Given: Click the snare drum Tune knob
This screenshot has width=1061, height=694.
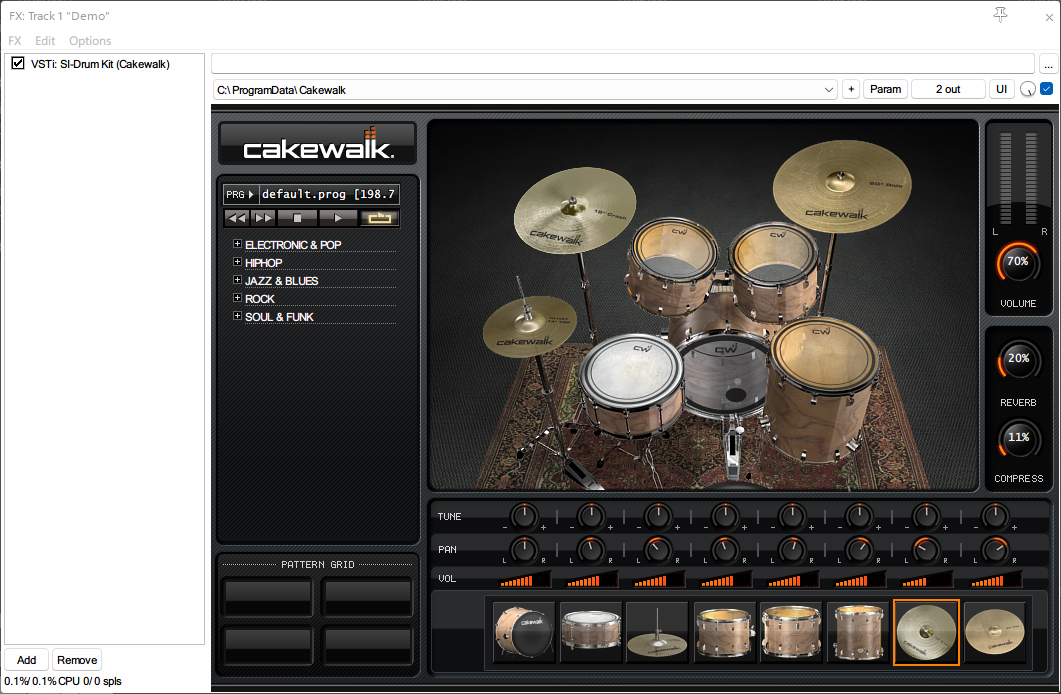Looking at the screenshot, I should [591, 516].
